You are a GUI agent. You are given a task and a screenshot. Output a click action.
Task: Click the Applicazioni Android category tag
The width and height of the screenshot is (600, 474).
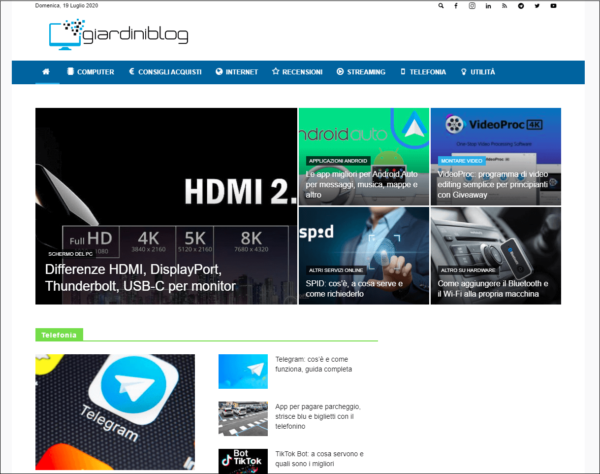tap(338, 161)
